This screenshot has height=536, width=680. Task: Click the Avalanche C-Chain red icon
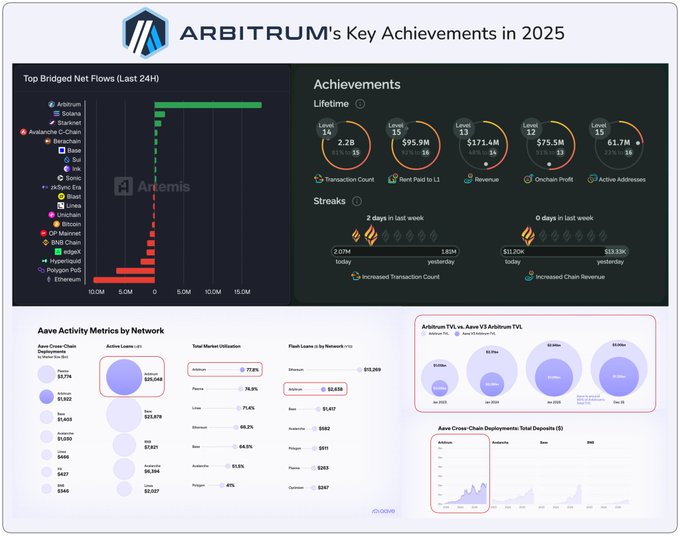click(23, 132)
